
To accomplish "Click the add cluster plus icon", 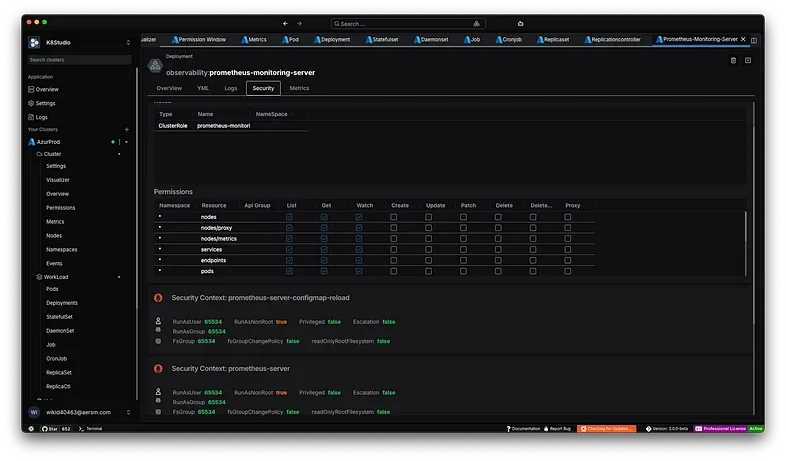I will pos(126,130).
